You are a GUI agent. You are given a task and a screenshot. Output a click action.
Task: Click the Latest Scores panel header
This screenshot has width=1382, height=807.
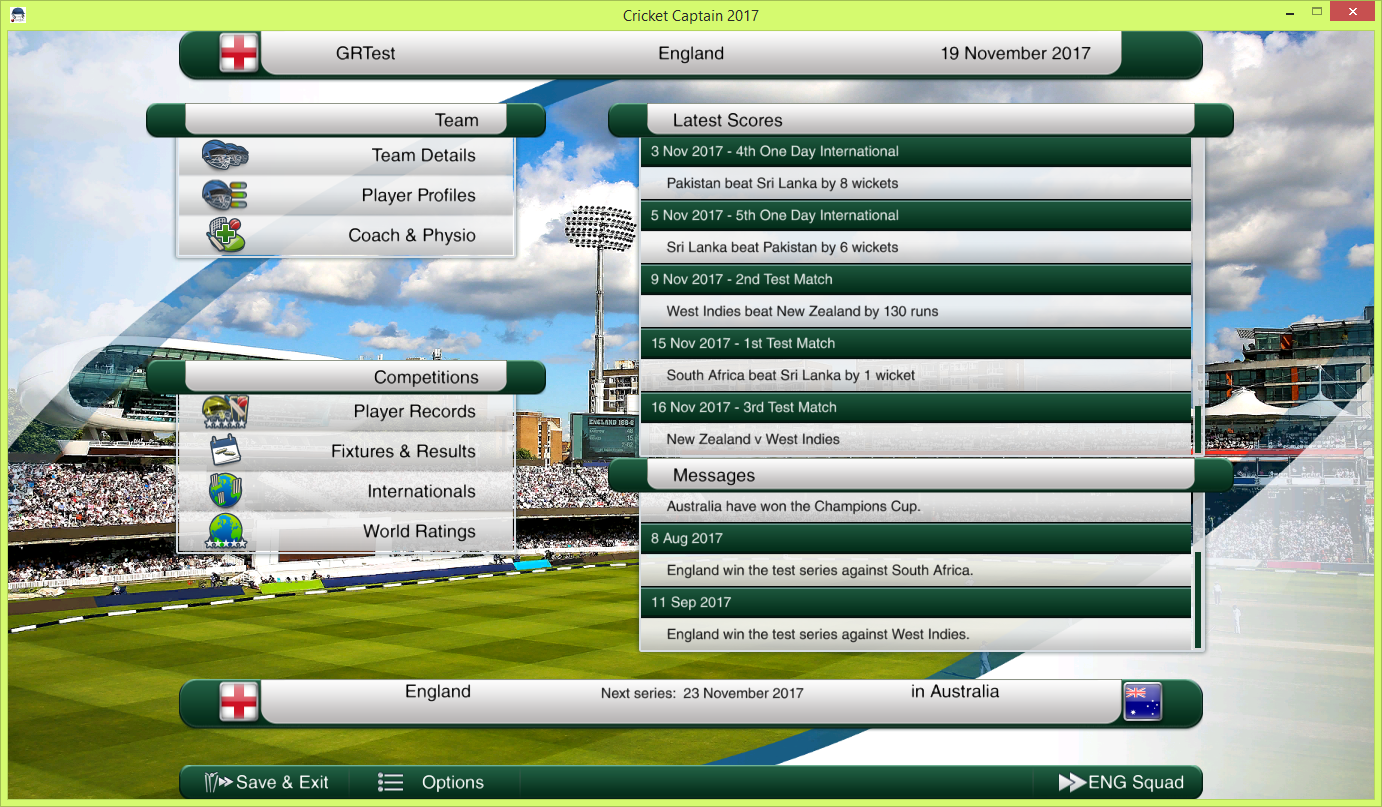point(920,120)
